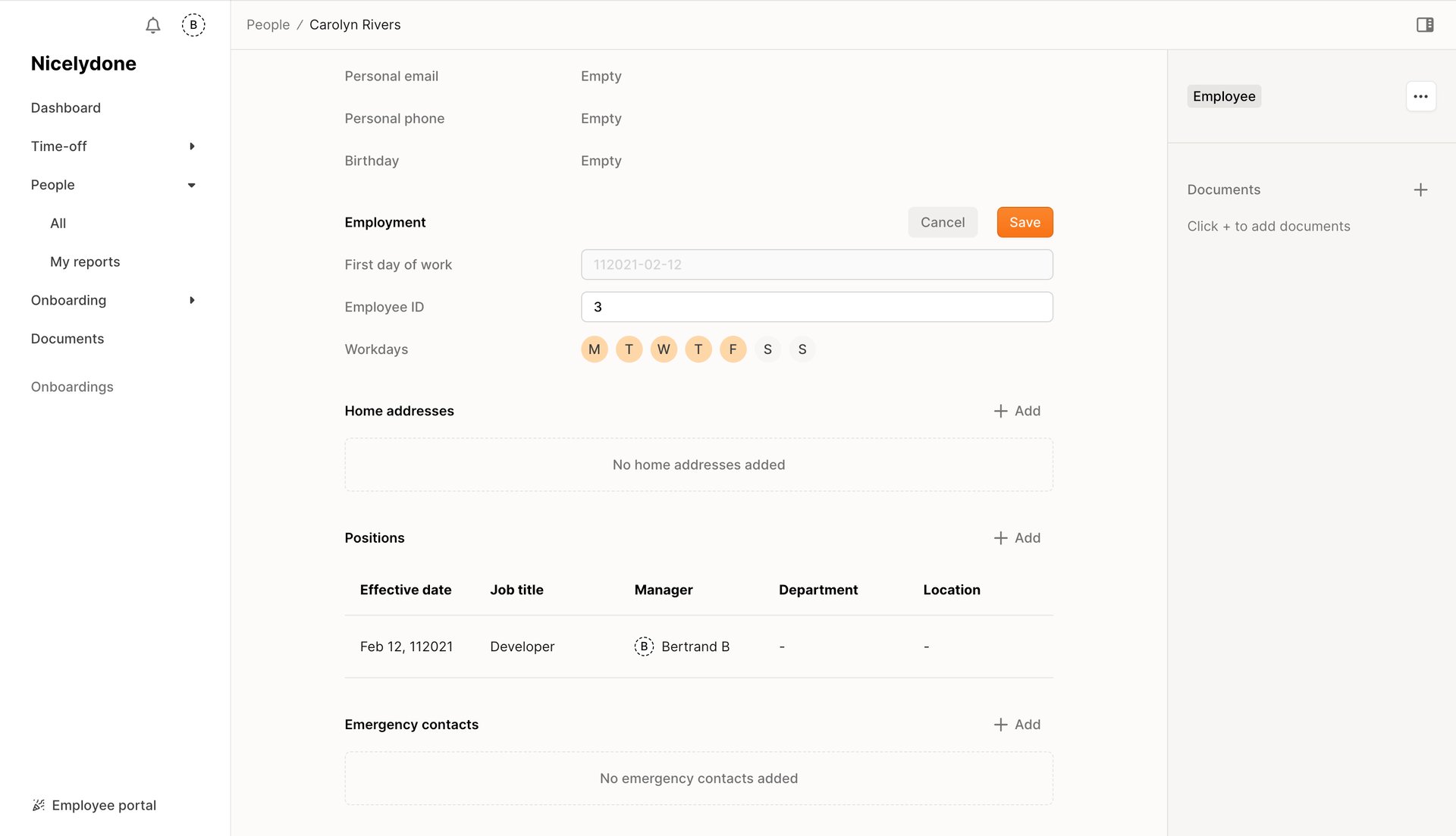Disable the Wednesday workday toggle
The height and width of the screenshot is (836, 1456).
[664, 349]
